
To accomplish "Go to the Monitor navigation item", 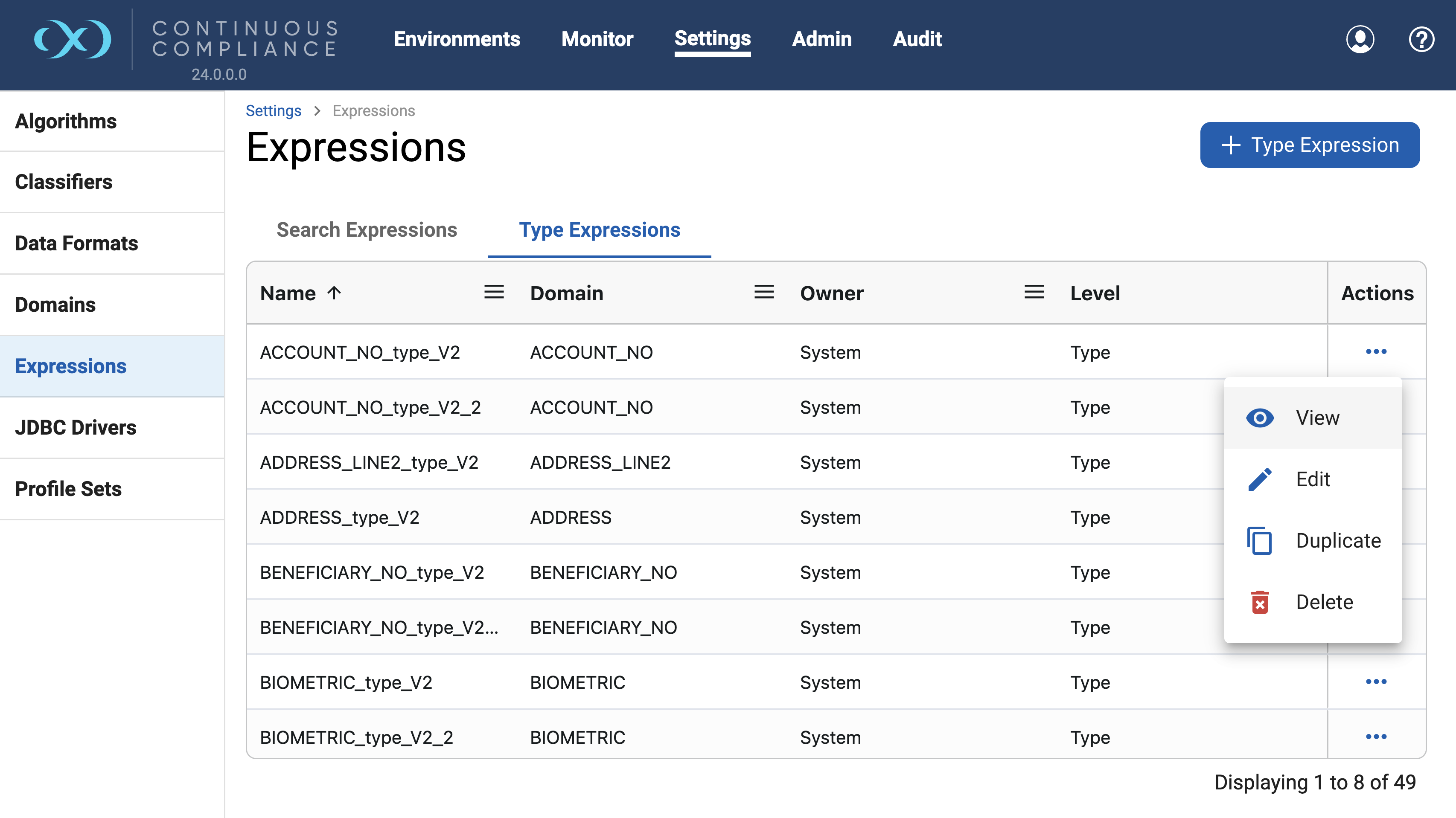I will 597,39.
